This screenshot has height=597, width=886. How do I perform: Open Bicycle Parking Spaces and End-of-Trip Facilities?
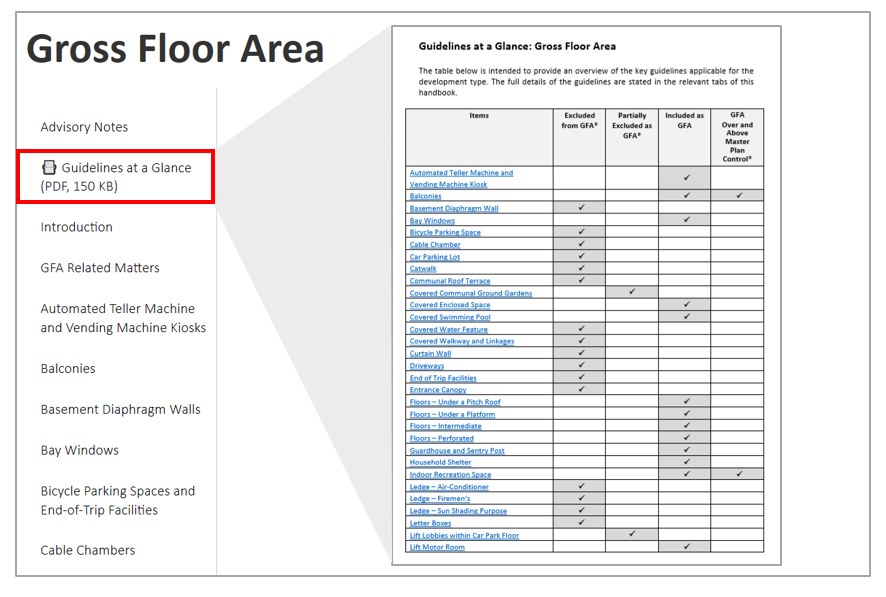click(x=118, y=500)
